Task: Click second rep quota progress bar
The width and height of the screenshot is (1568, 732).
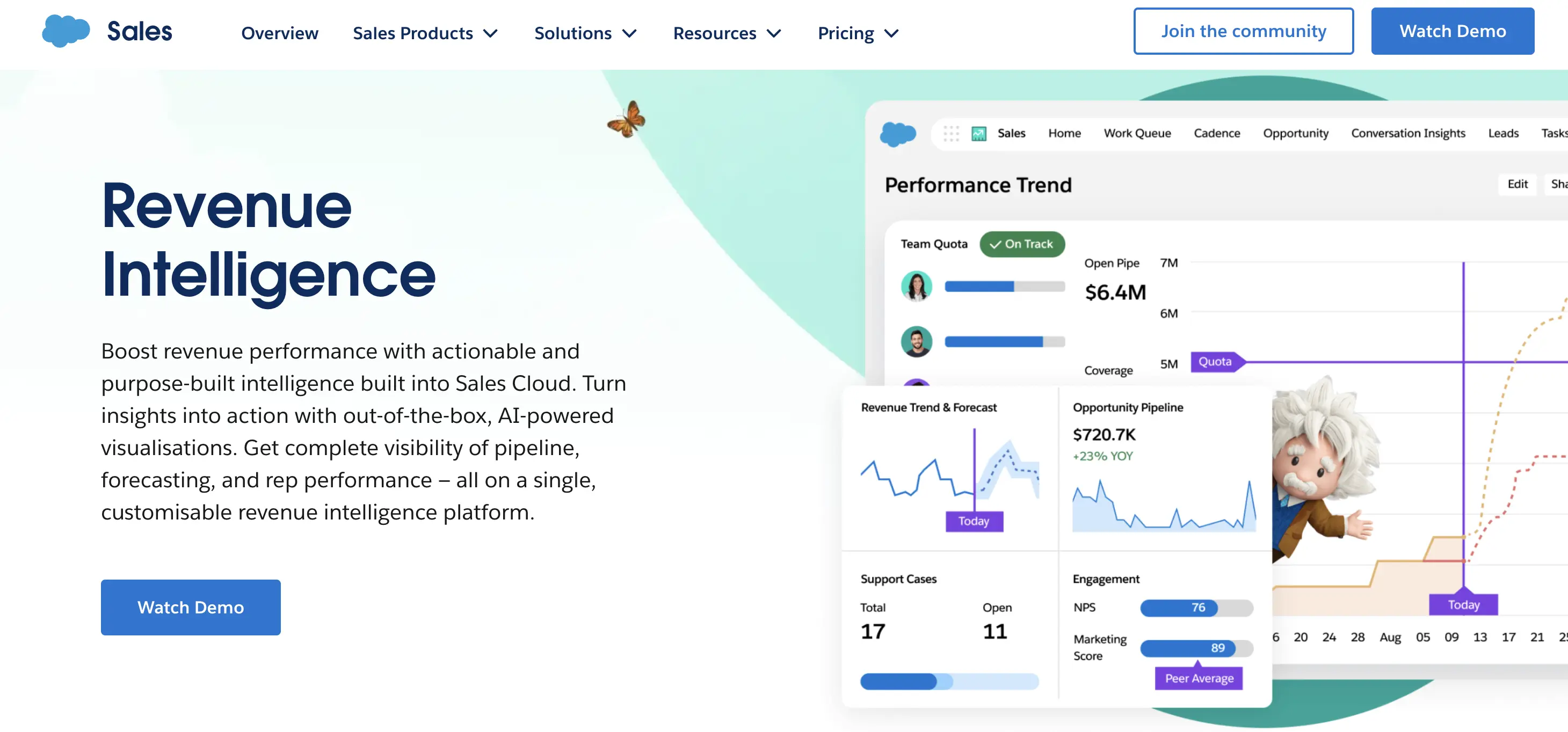Action: coord(1004,341)
